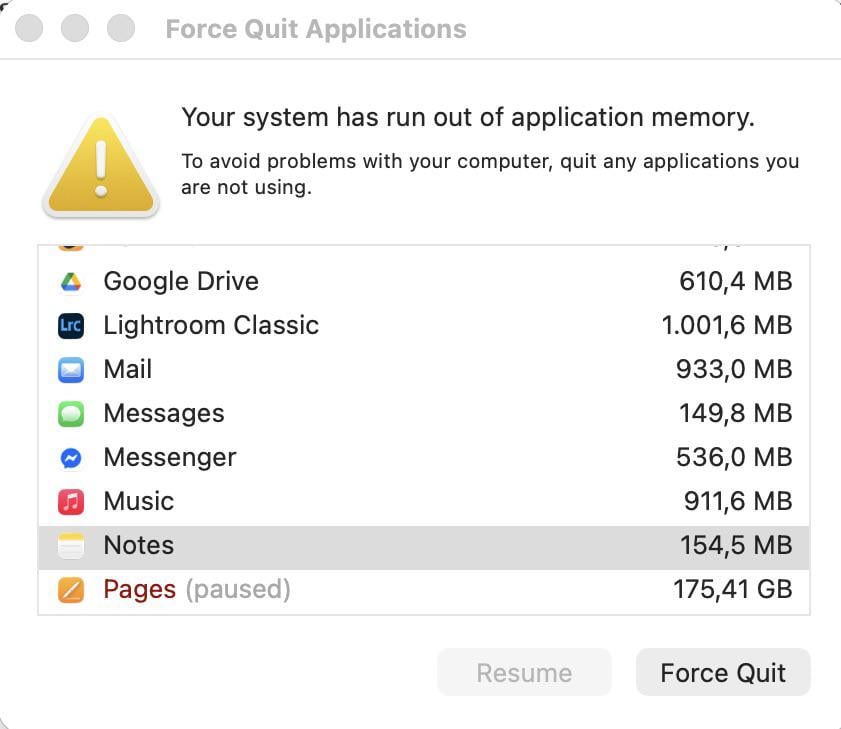The width and height of the screenshot is (841, 729).
Task: Click the red Music note icon
Action: (71, 502)
